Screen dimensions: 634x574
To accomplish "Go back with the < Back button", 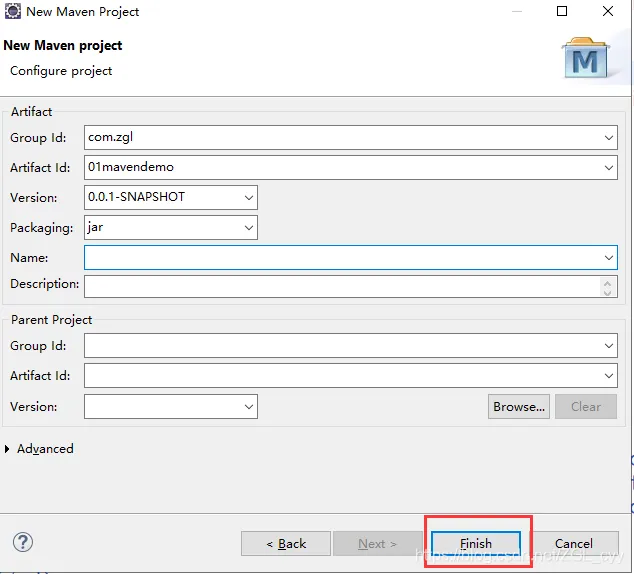I will (x=286, y=543).
